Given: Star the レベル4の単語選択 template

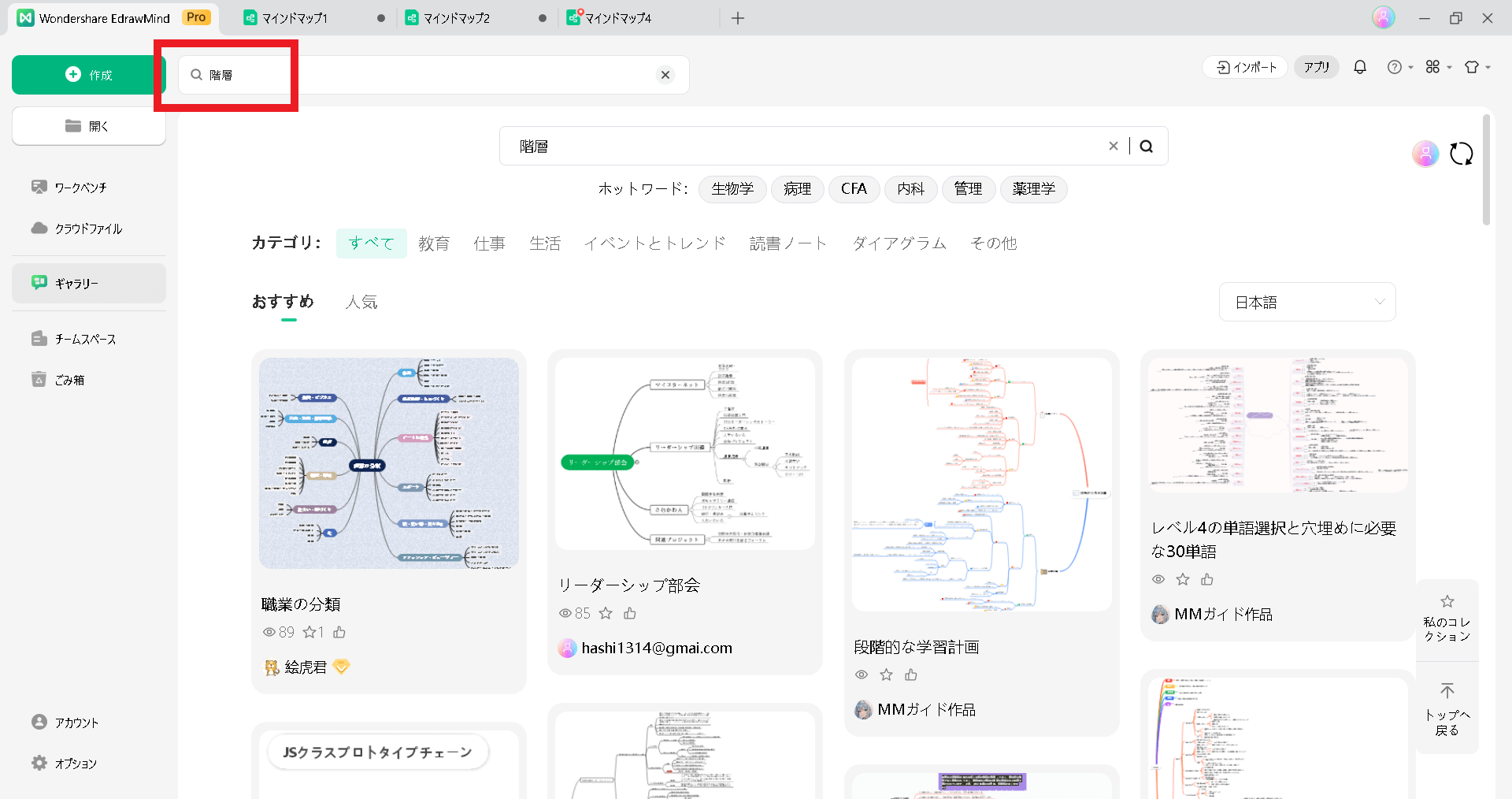Looking at the screenshot, I should click(x=1183, y=579).
